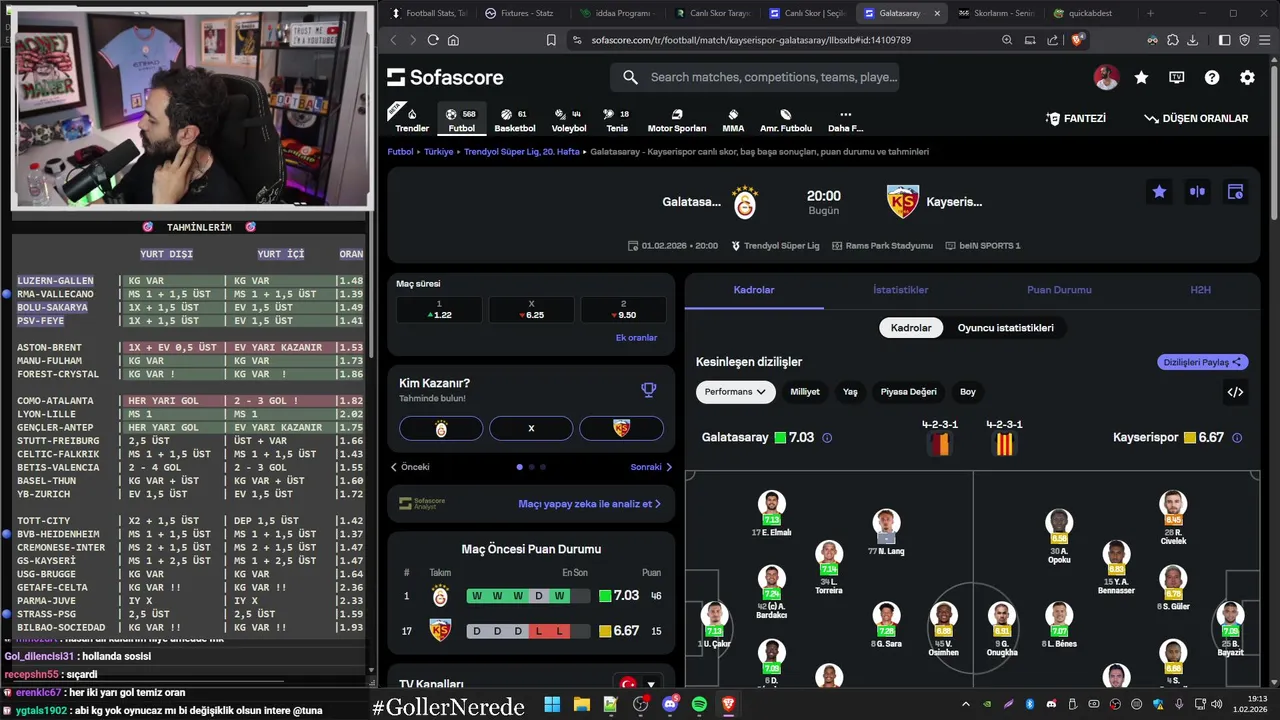Viewport: 1280px width, 720px height.
Task: Share the current page link
Action: click(x=1053, y=40)
